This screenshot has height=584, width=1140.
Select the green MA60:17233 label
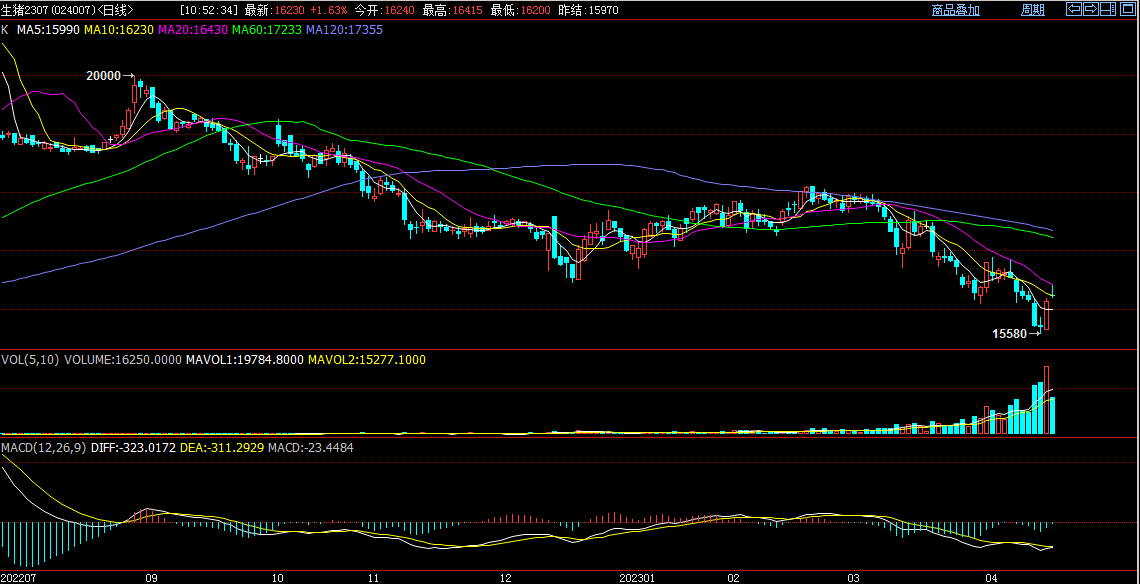[266, 30]
